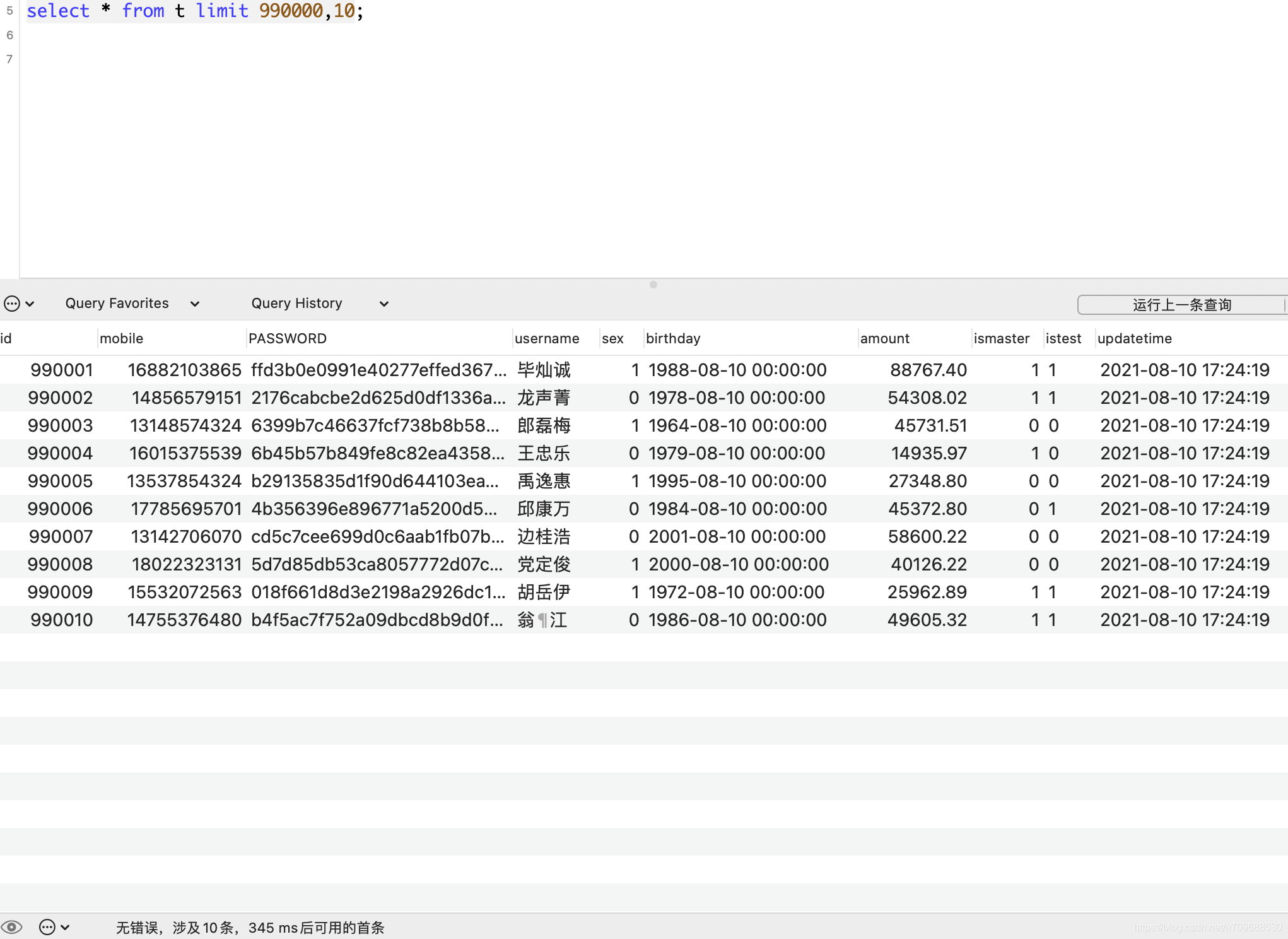Select username cell 胡岳伊
This screenshot has height=939, width=1288.
(x=544, y=592)
